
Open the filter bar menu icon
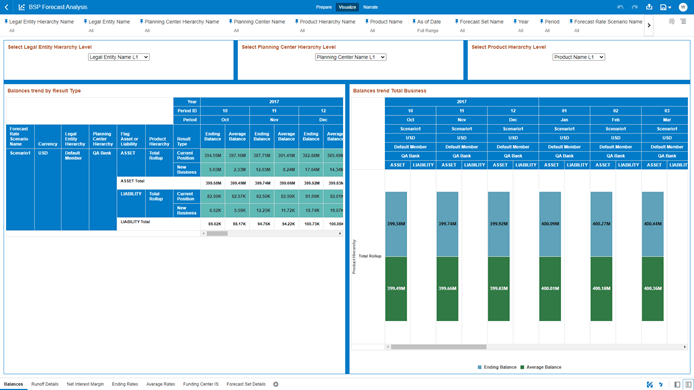pyautogui.click(x=683, y=21)
